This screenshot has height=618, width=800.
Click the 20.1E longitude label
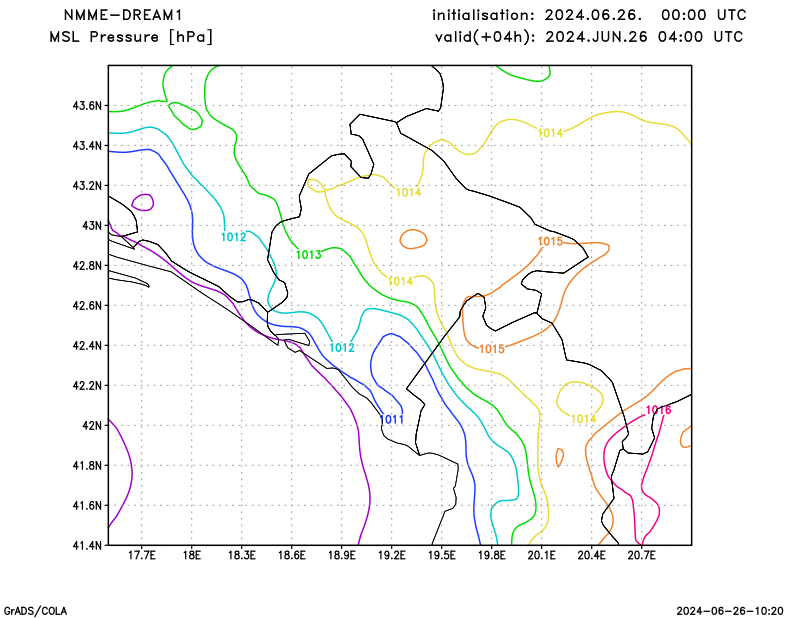pyautogui.click(x=541, y=555)
